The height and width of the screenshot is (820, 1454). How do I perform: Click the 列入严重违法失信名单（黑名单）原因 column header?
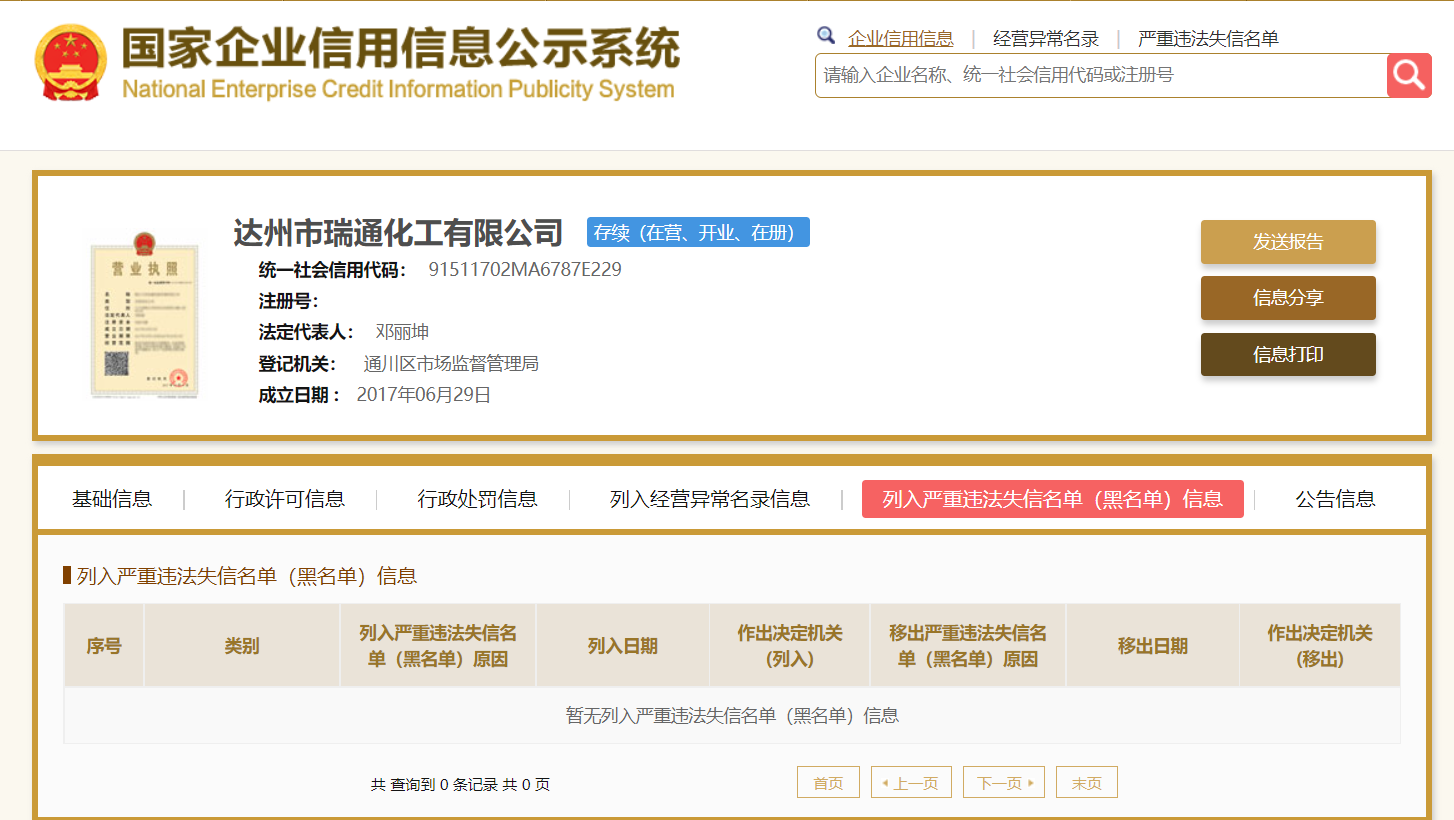[x=438, y=646]
